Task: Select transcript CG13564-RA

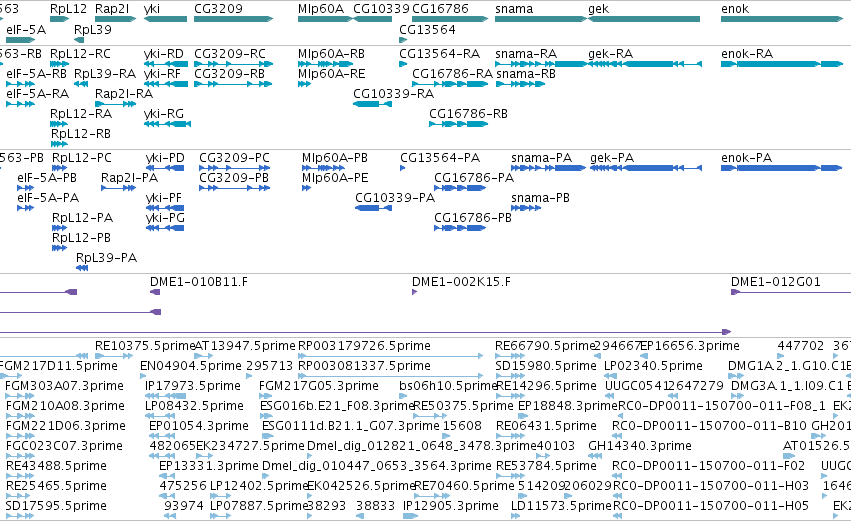Action: tap(403, 64)
